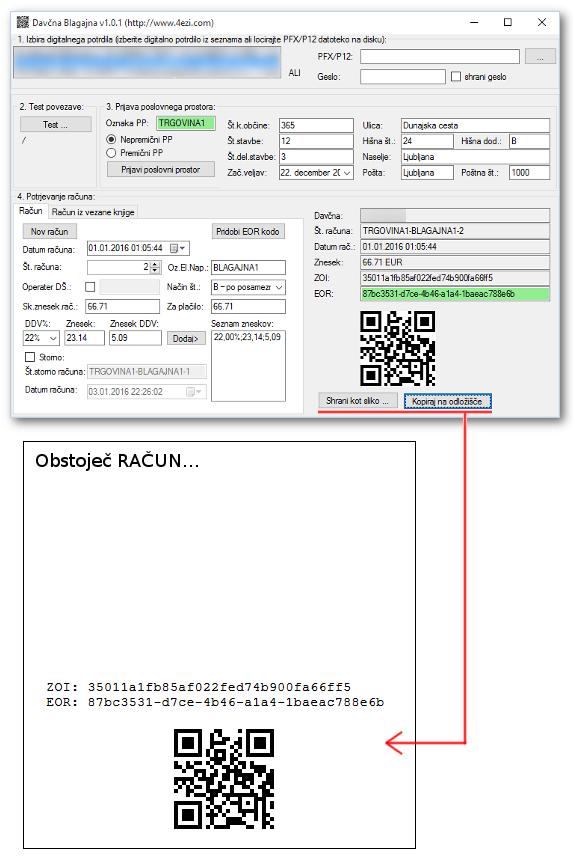
Task: Select the 'Nepremični PP' radio button
Action: coord(111,139)
